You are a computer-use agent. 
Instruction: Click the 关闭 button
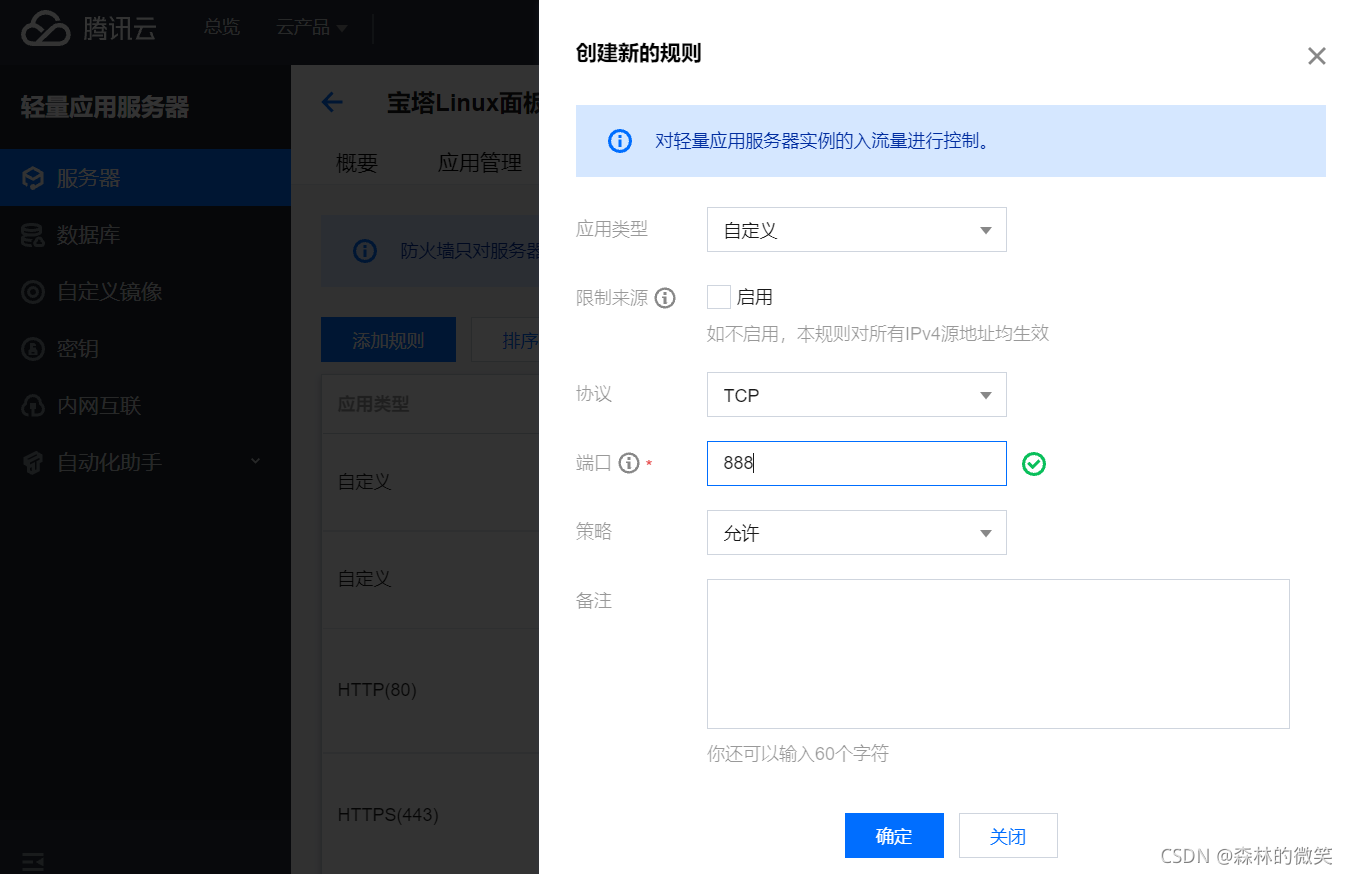pyautogui.click(x=1007, y=836)
